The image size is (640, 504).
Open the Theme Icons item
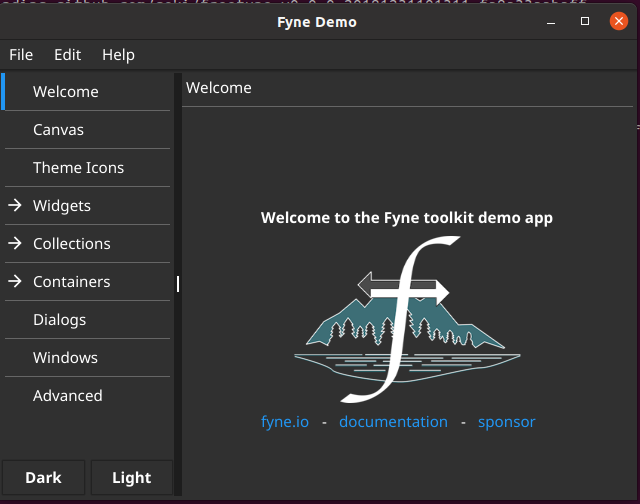pyautogui.click(x=87, y=168)
